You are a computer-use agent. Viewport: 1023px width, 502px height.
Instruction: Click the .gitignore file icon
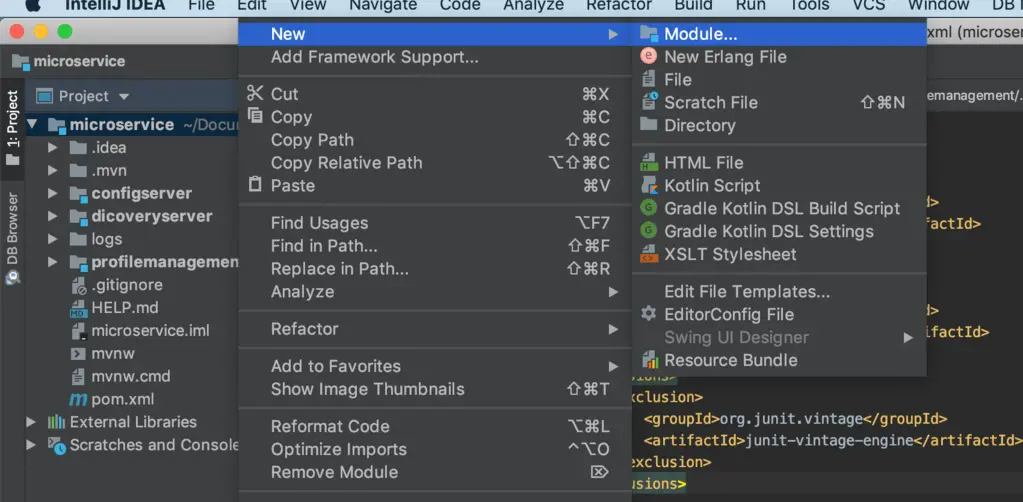78,285
